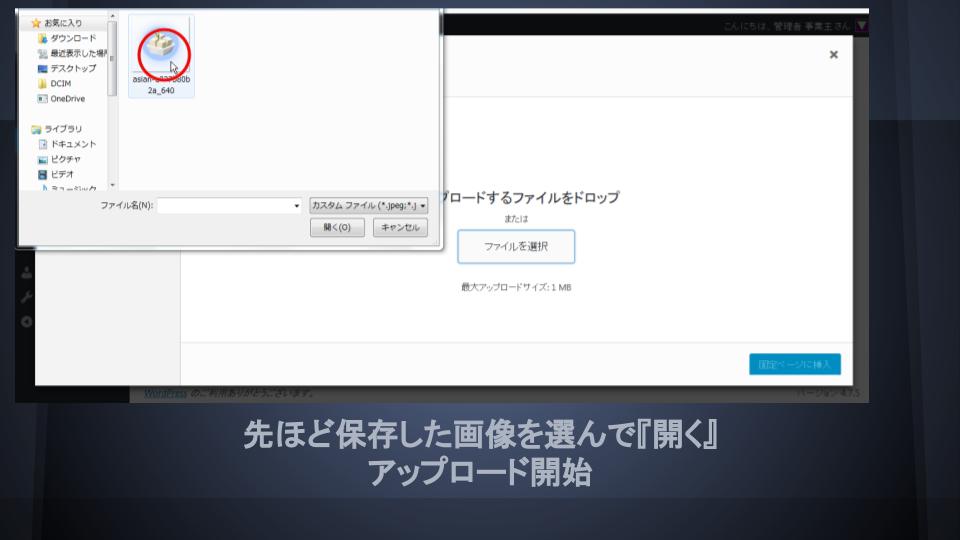Click the 固定ページに挿入 button
Screen dimensions: 960x540
794,364
